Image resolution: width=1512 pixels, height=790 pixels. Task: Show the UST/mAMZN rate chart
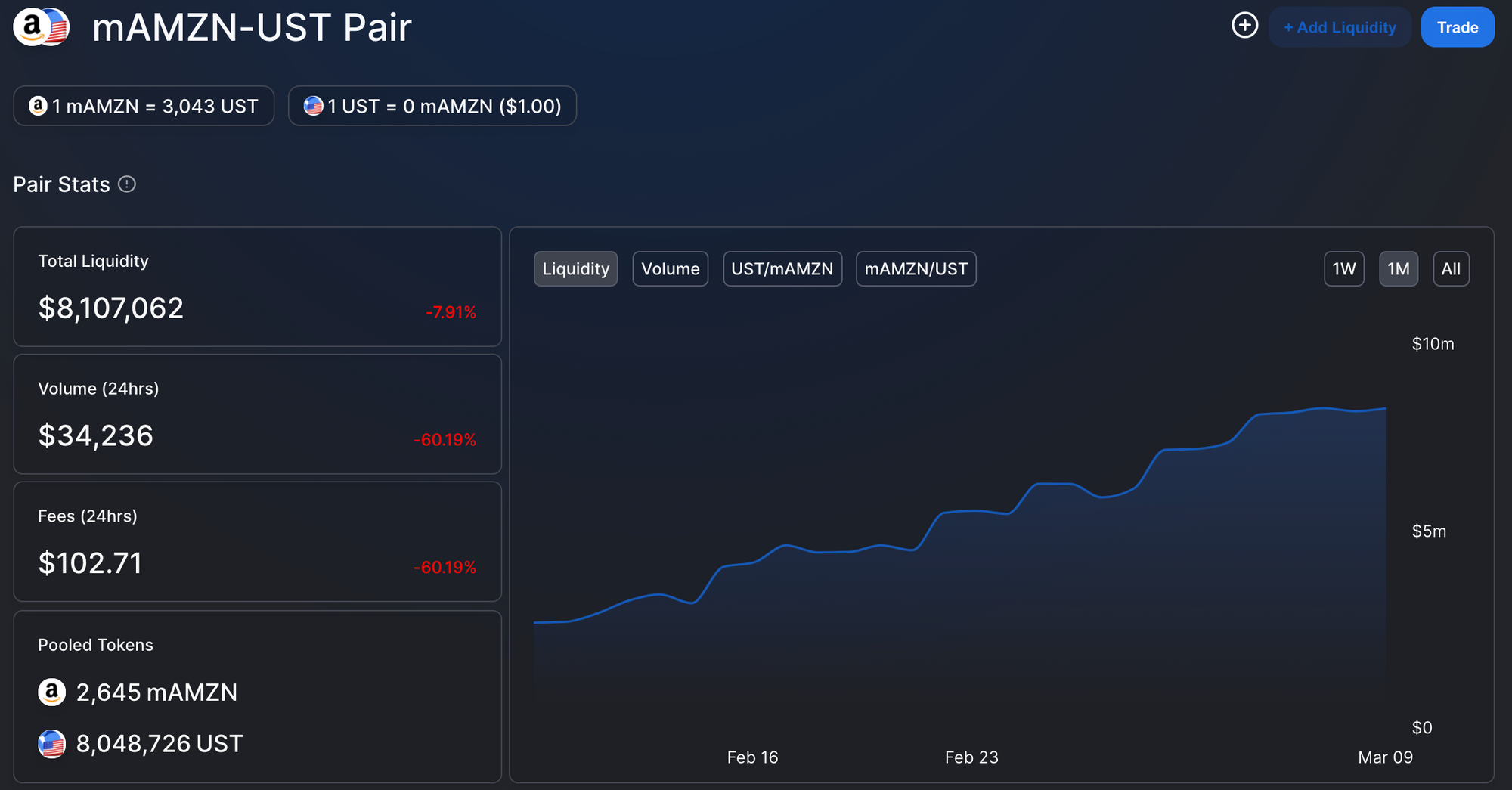[x=782, y=269]
